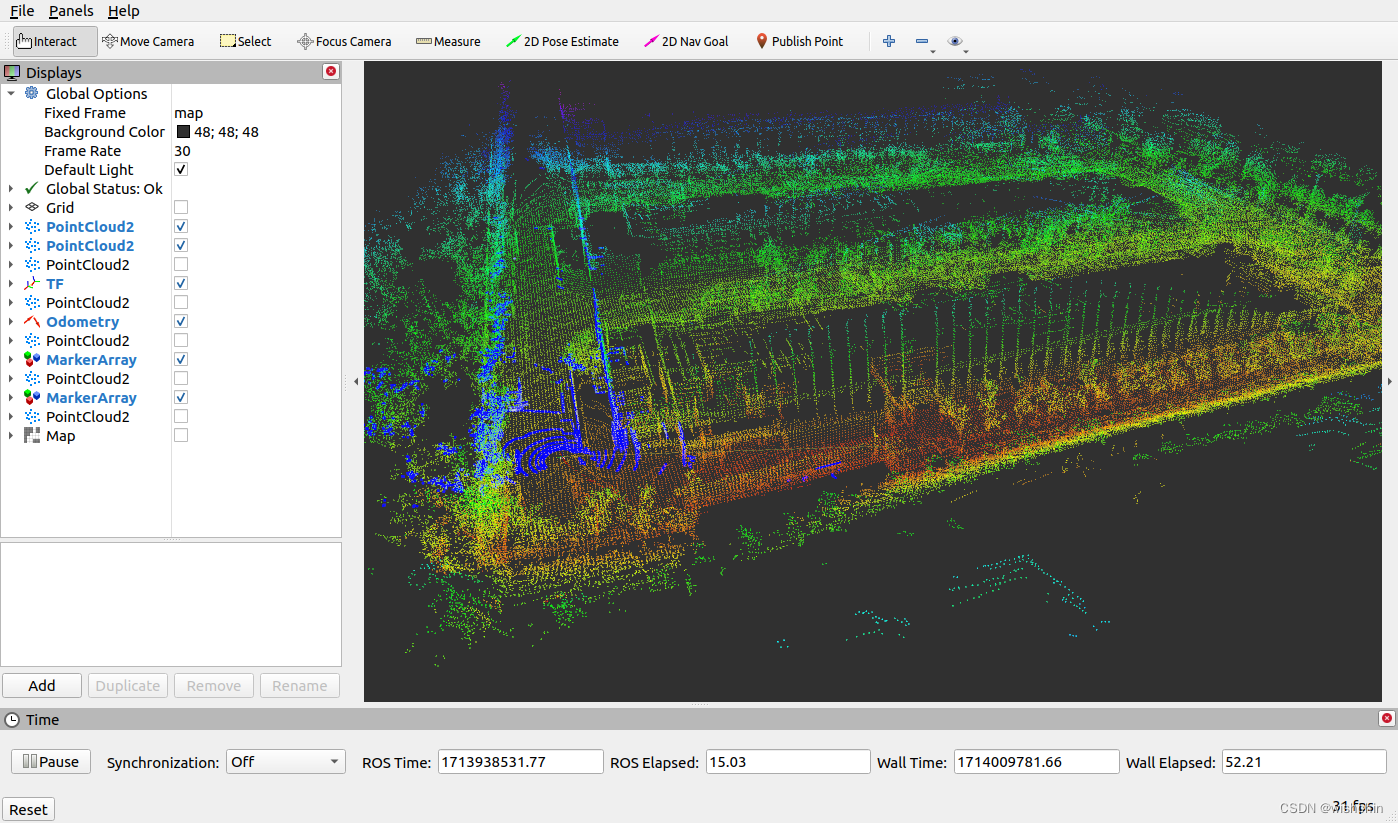Viewport: 1398px width, 823px height.
Task: Click the gear icon beside Global Options
Action: 32,93
